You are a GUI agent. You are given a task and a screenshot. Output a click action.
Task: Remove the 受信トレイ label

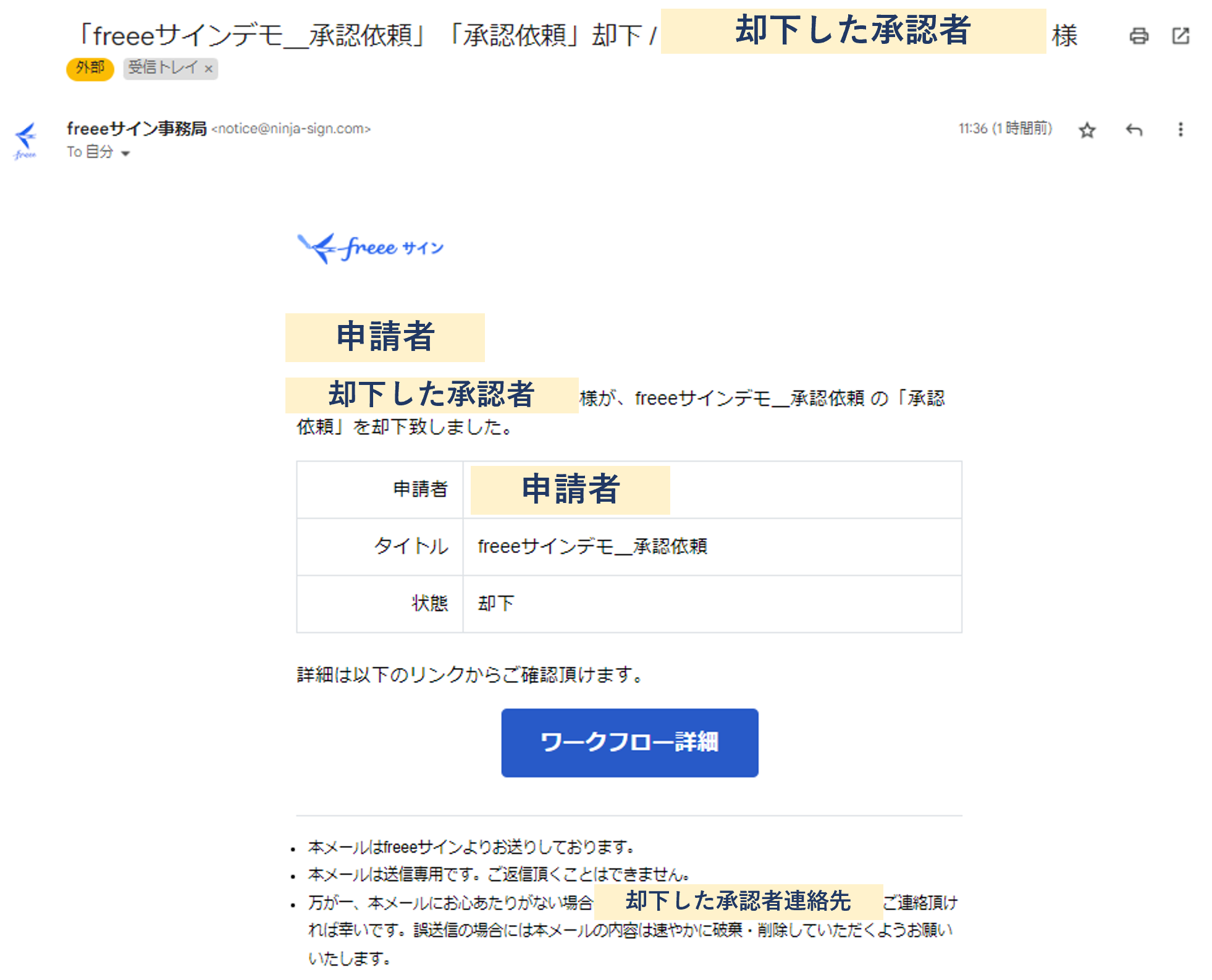click(x=209, y=69)
